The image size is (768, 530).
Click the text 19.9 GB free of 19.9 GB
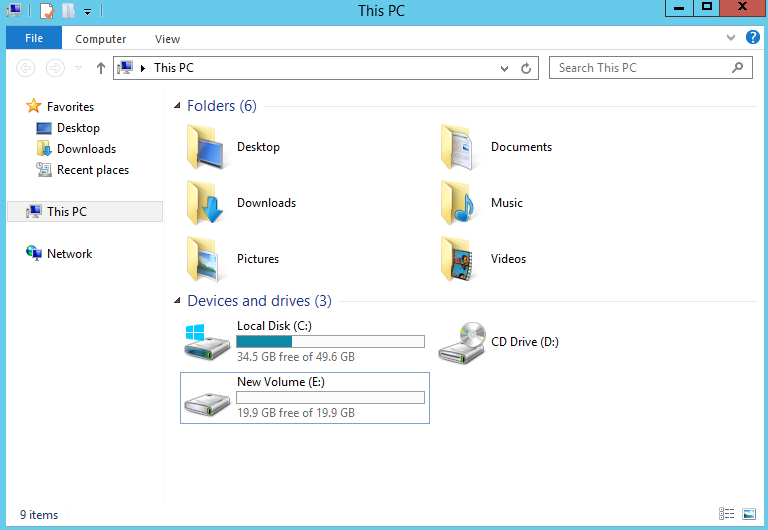pos(296,413)
